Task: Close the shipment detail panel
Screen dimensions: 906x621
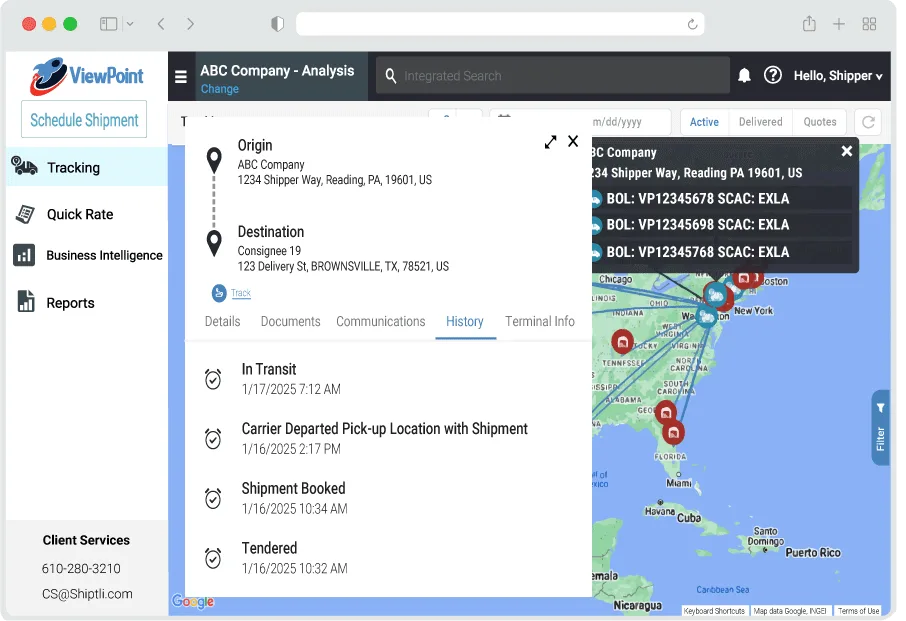Action: point(573,141)
